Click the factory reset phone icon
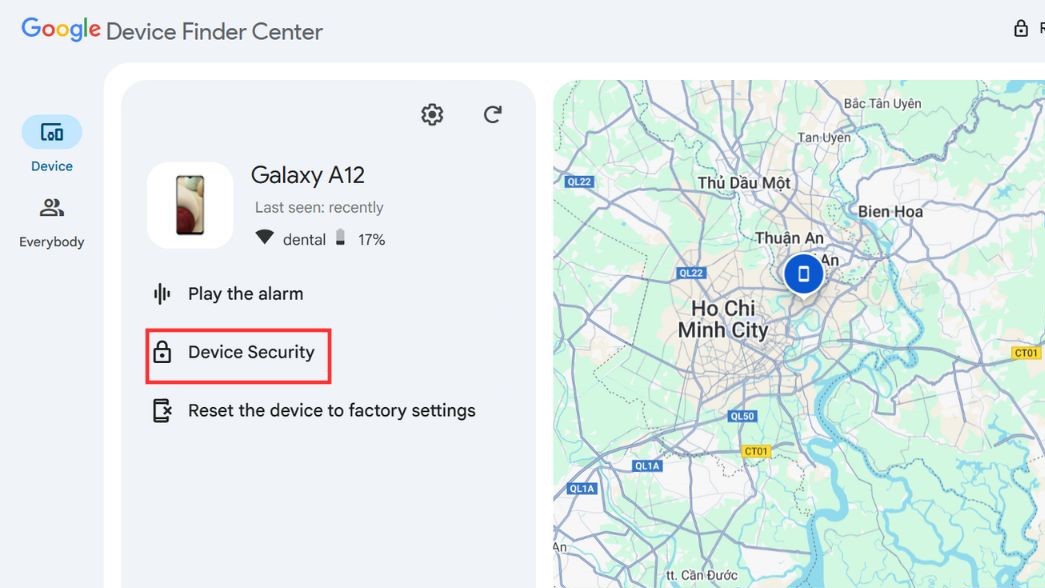 pos(162,410)
